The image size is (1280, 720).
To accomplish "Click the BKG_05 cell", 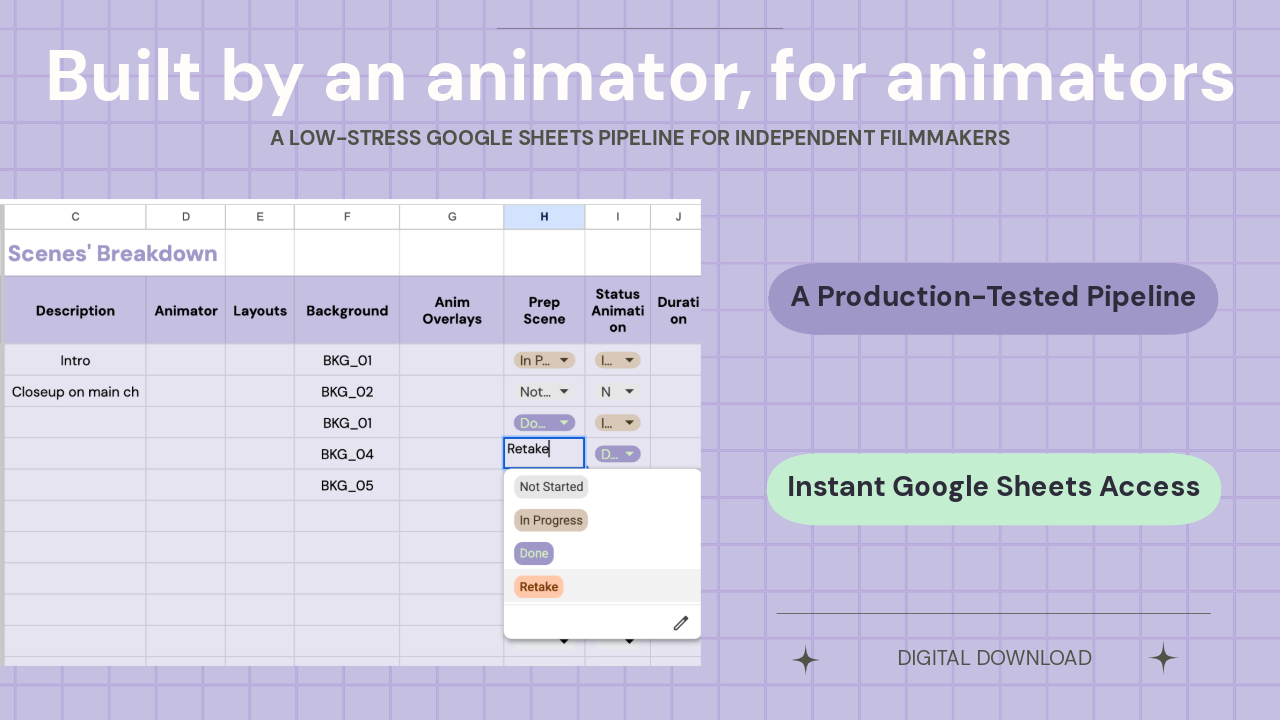I will [347, 486].
